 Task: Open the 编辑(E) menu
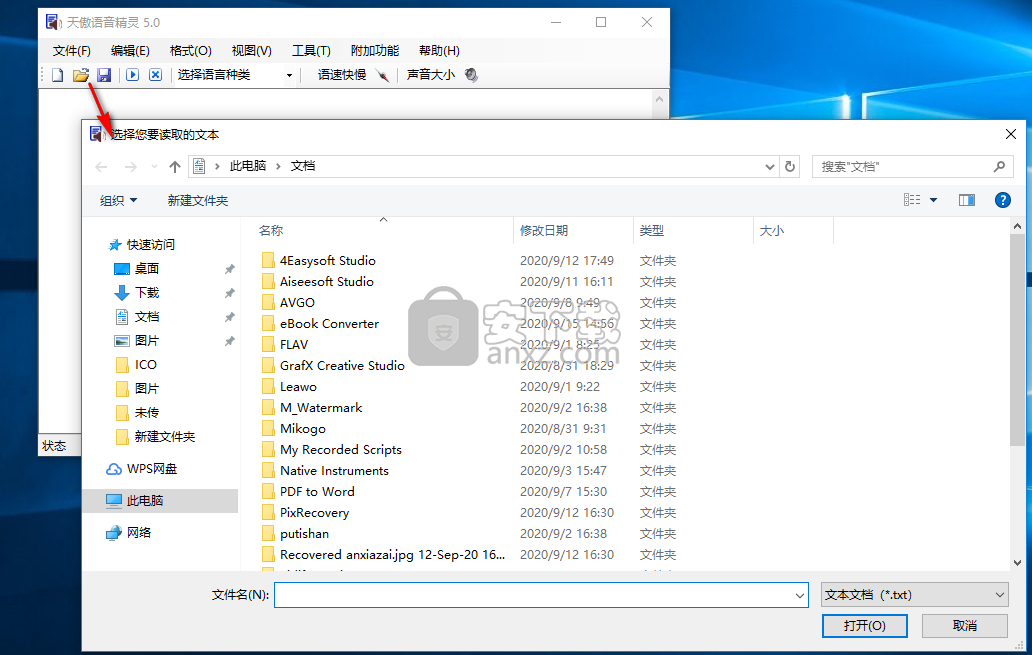[130, 51]
